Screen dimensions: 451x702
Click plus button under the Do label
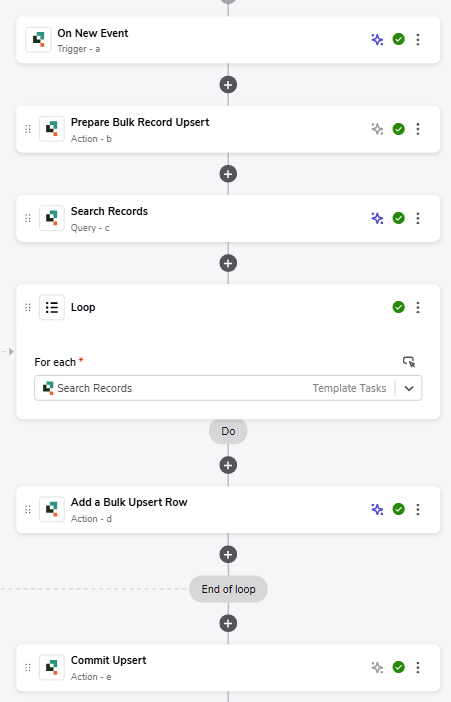228,465
